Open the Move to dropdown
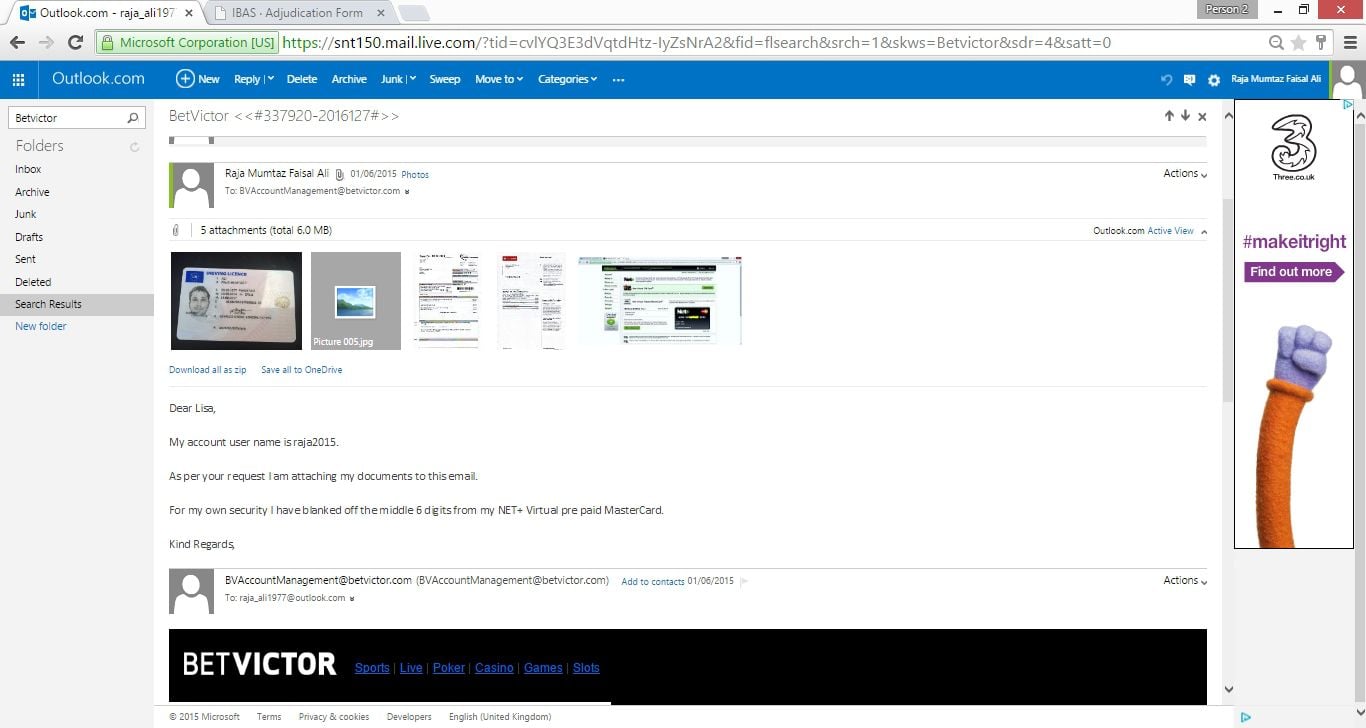This screenshot has width=1366, height=728. (x=499, y=79)
